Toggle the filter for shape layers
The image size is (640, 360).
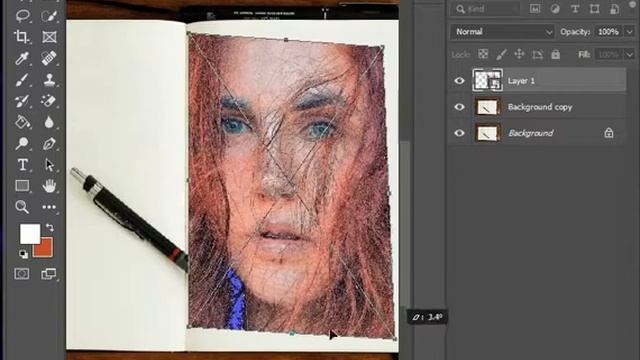tap(594, 9)
